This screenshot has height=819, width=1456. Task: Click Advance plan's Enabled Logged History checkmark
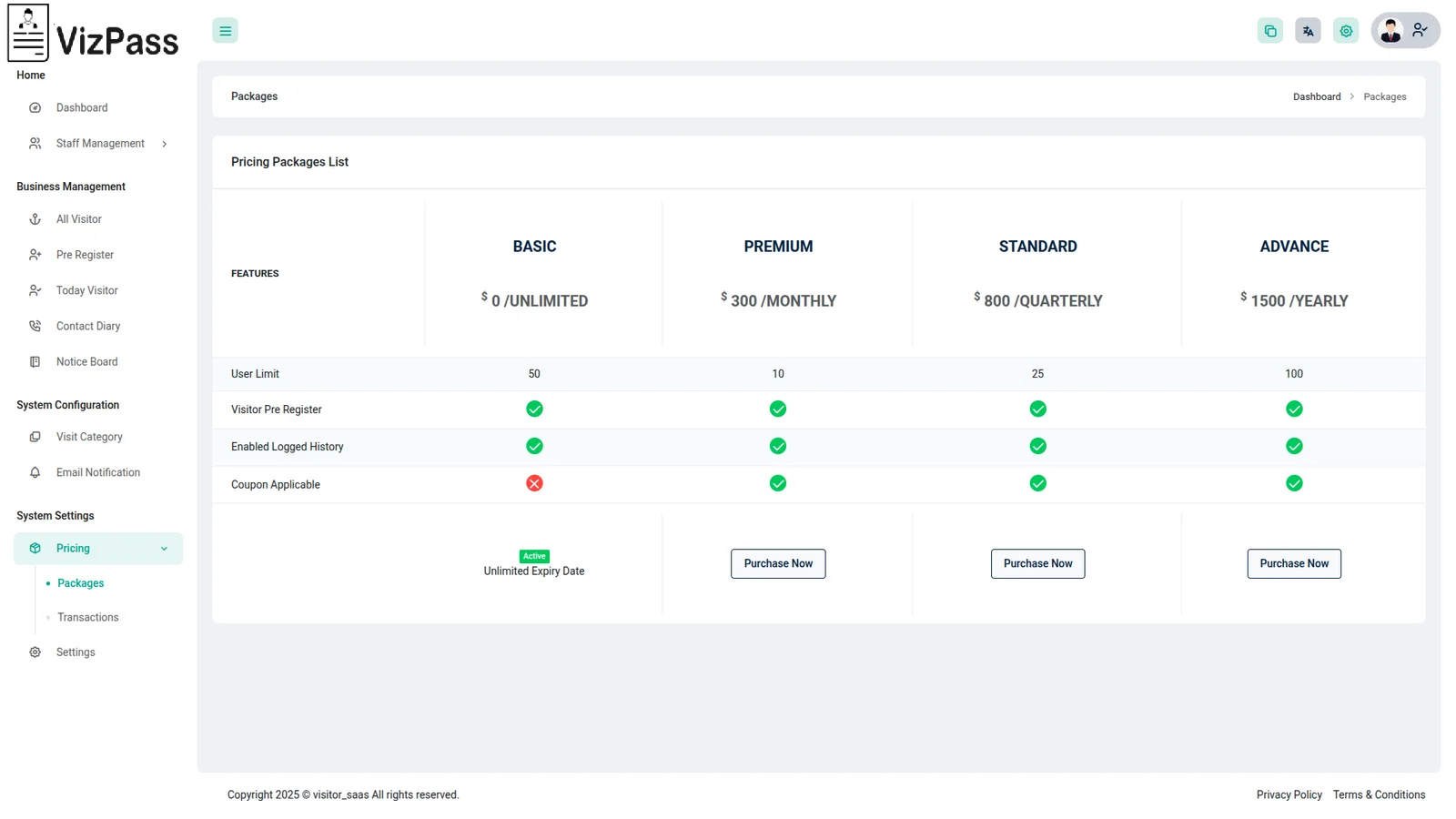(x=1293, y=446)
